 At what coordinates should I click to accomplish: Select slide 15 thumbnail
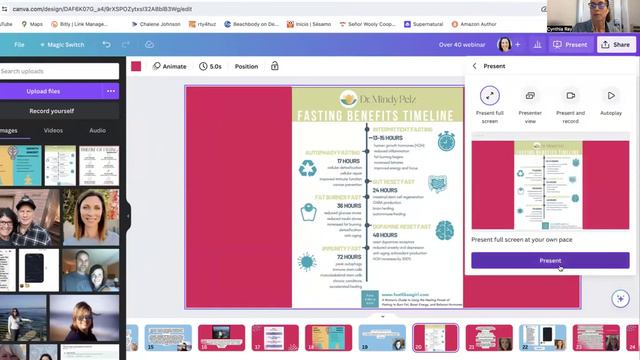tap(168, 338)
